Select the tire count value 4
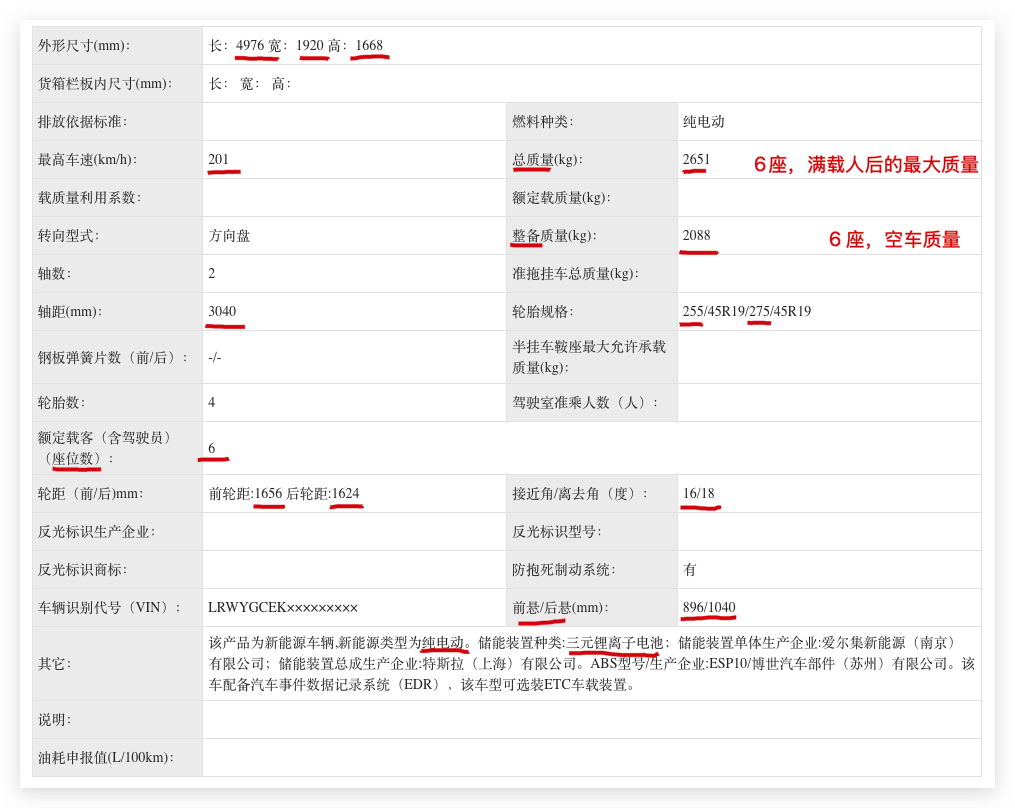 [x=212, y=403]
